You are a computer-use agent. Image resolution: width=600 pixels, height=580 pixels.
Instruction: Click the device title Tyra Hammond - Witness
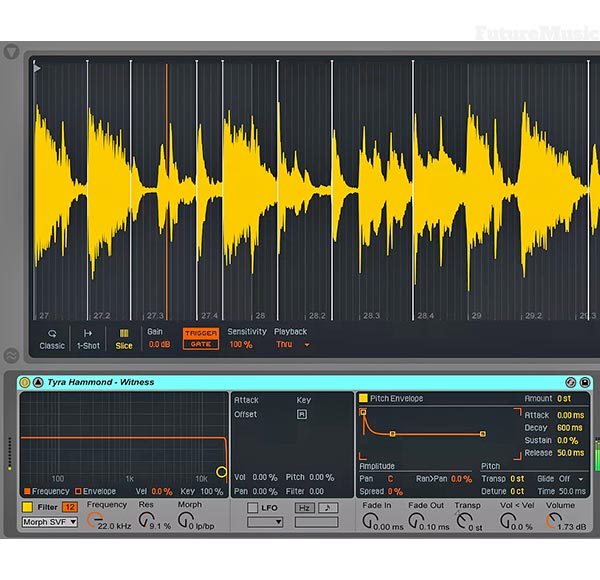tap(101, 382)
